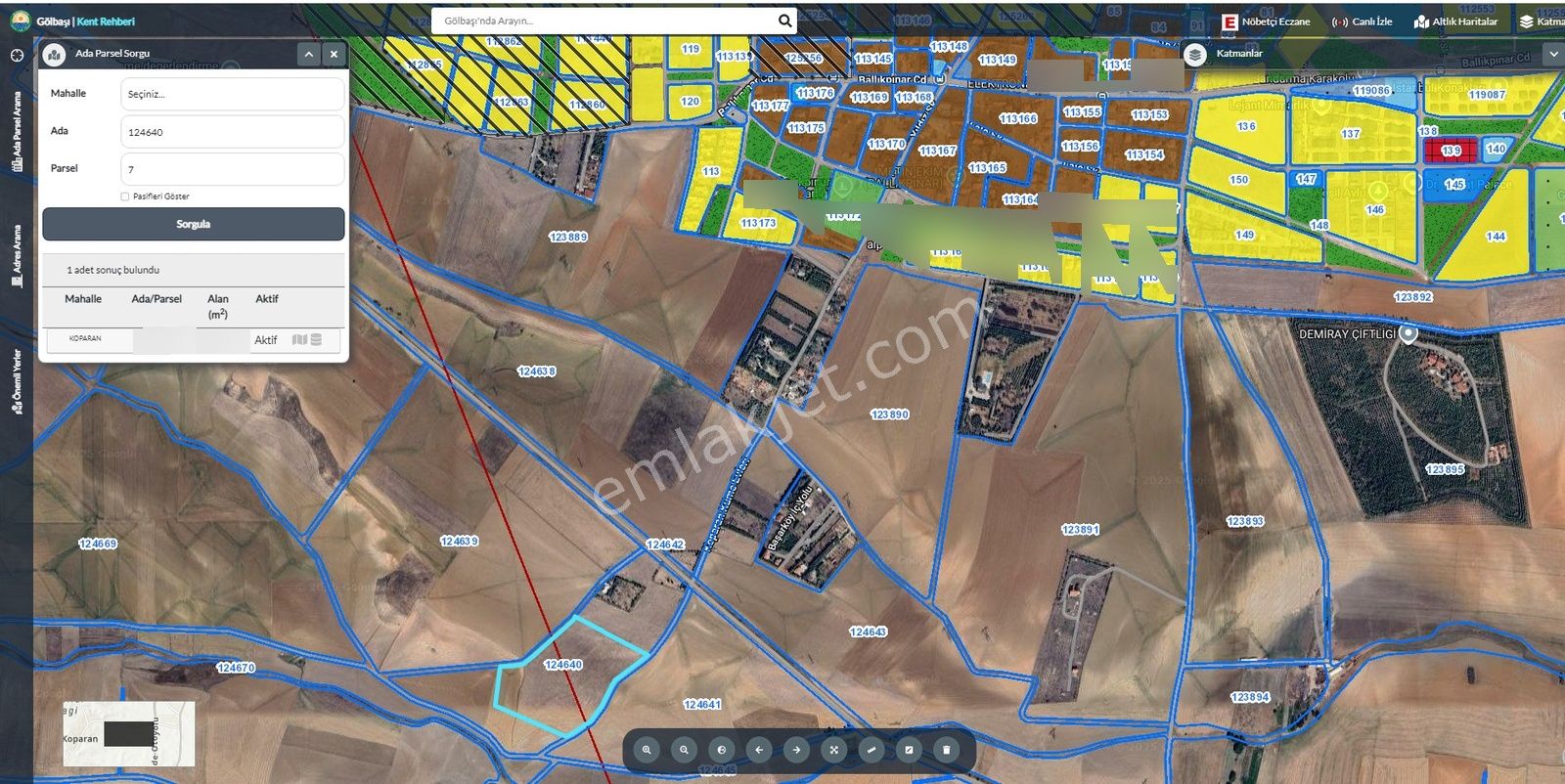Viewport: 1565px width, 784px height.
Task: Select the ruler measurement tool
Action: point(872,750)
